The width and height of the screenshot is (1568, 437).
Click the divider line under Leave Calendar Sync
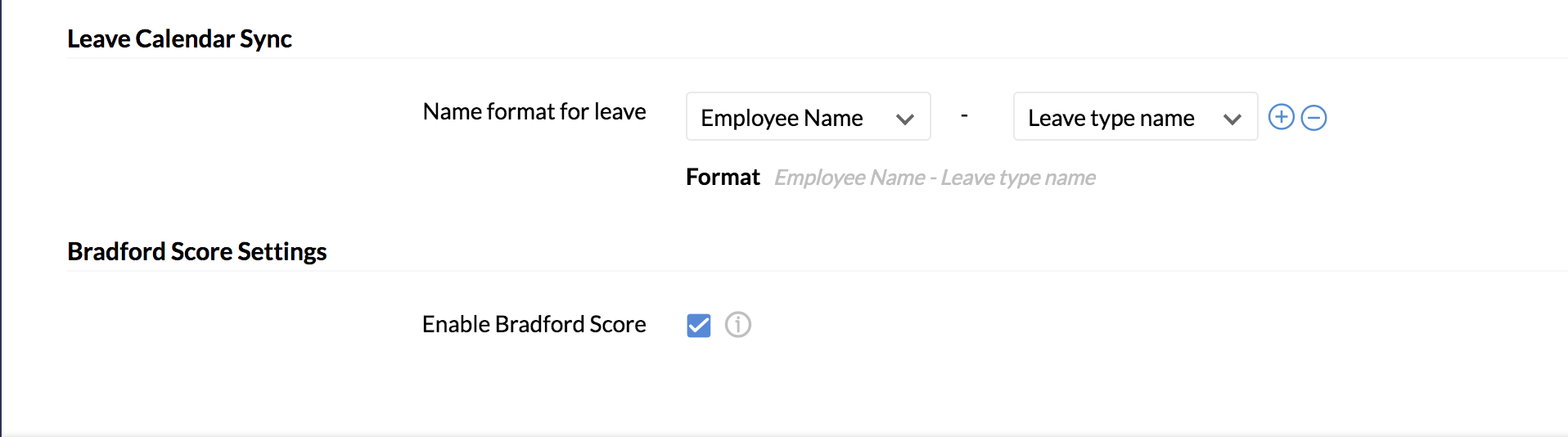[x=818, y=58]
